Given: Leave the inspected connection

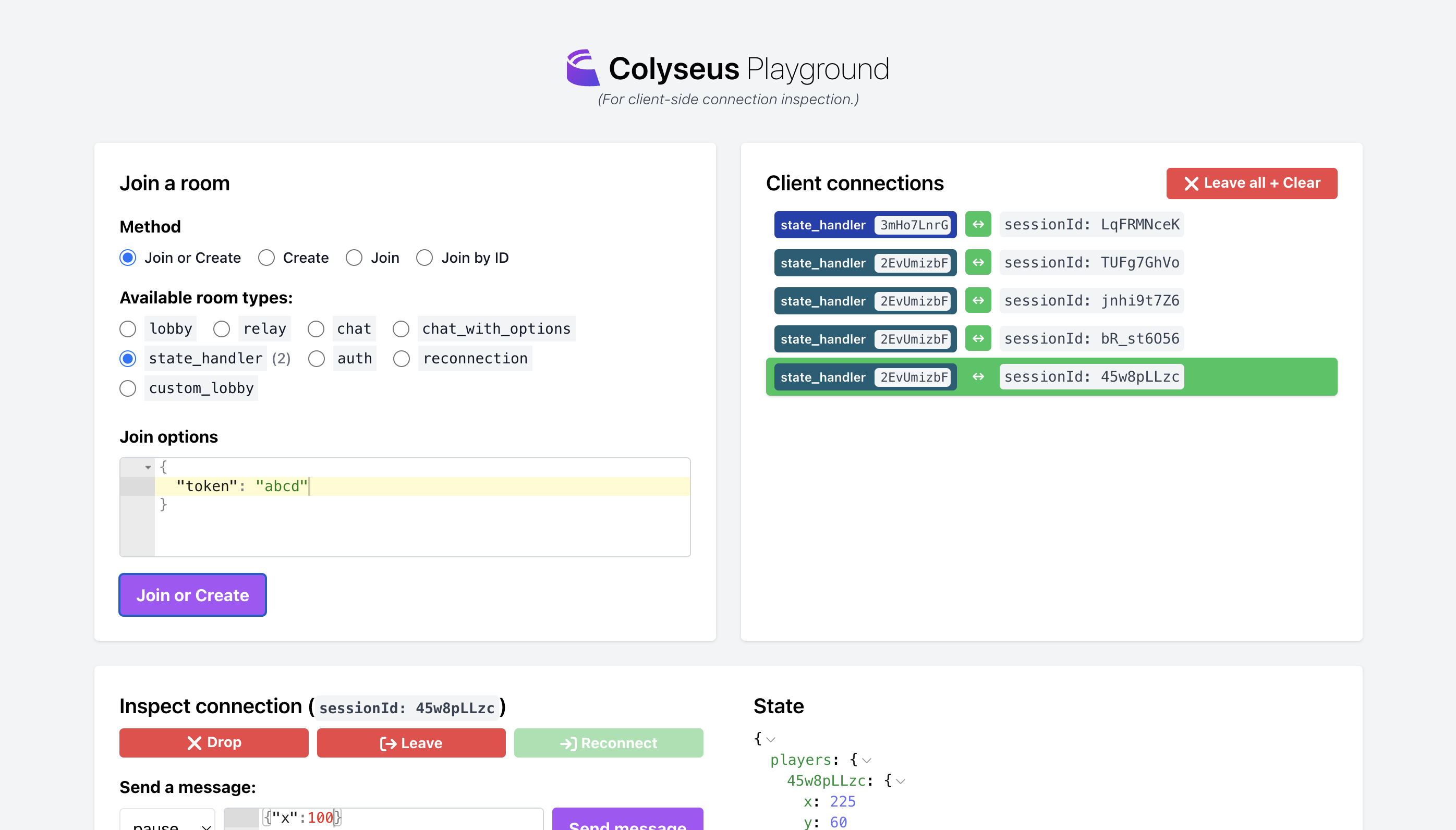Looking at the screenshot, I should pos(411,743).
